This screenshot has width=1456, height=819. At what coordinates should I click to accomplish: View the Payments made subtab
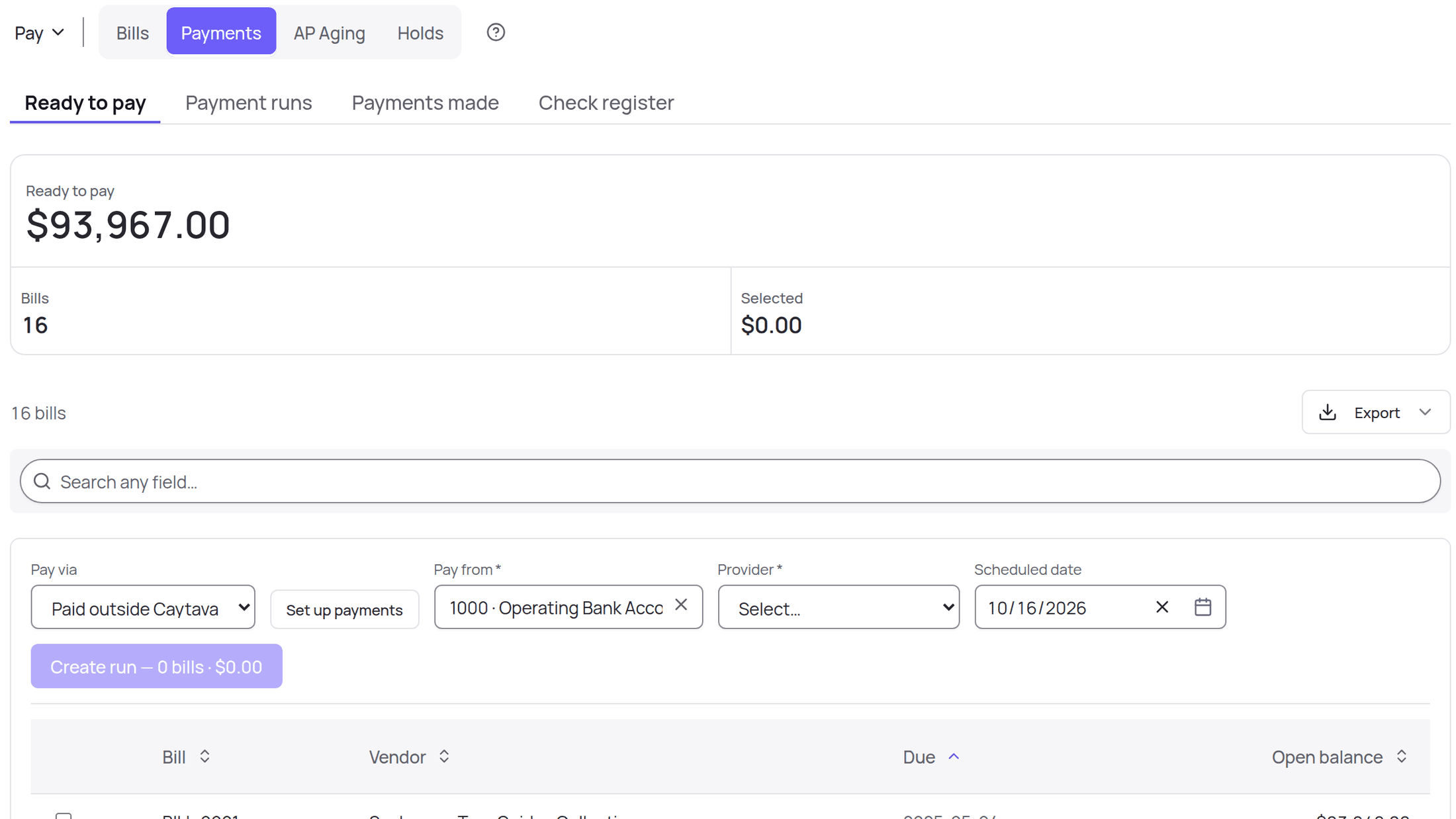(x=425, y=103)
